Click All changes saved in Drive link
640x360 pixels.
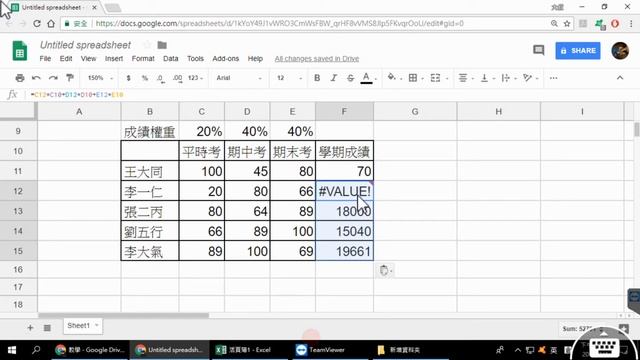317,59
